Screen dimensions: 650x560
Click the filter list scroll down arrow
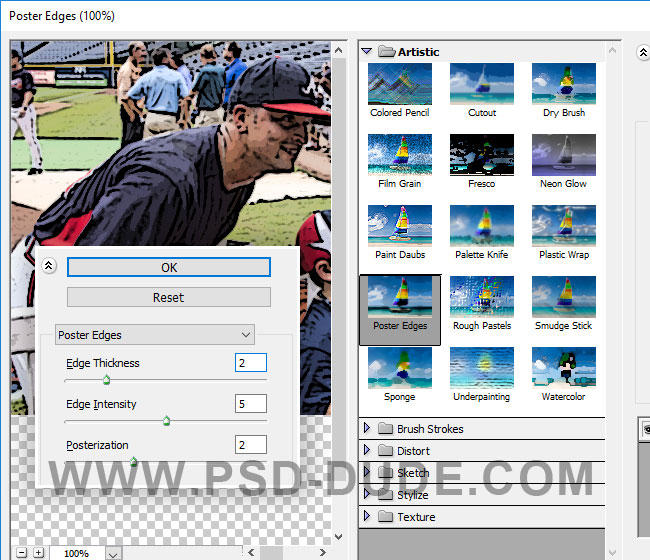[613, 553]
